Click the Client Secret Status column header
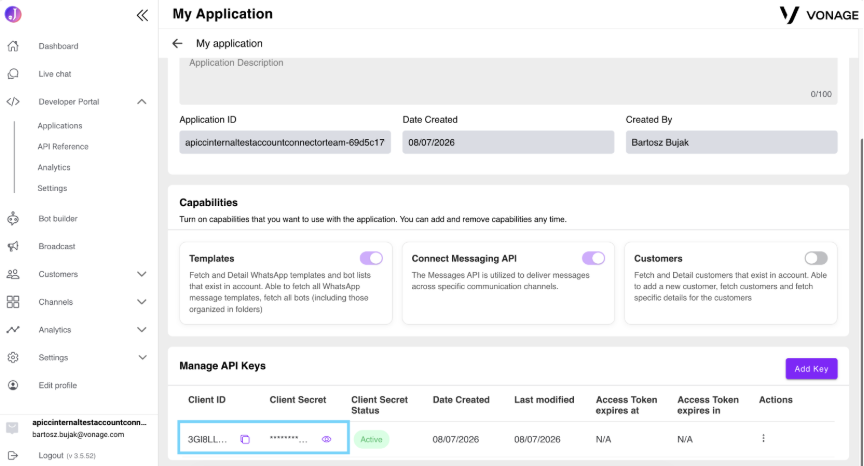The height and width of the screenshot is (466, 864). click(380, 405)
